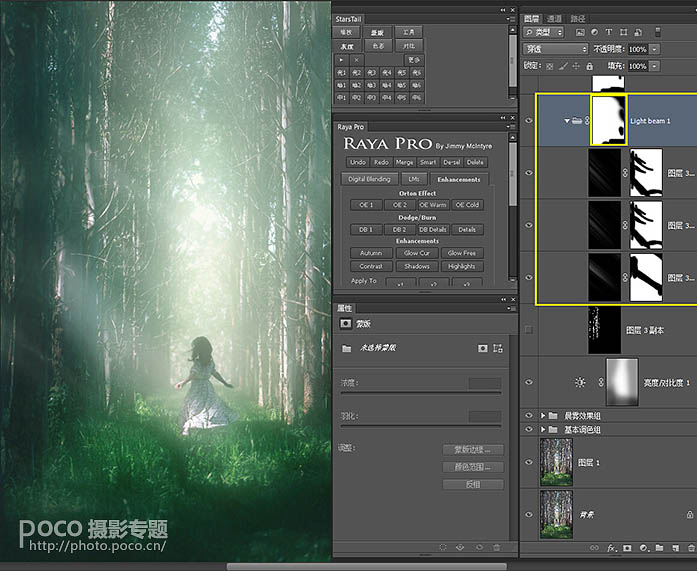Toggle mask visibility eye in Properties panel
Screen dimensions: 697x571
(x=479, y=547)
